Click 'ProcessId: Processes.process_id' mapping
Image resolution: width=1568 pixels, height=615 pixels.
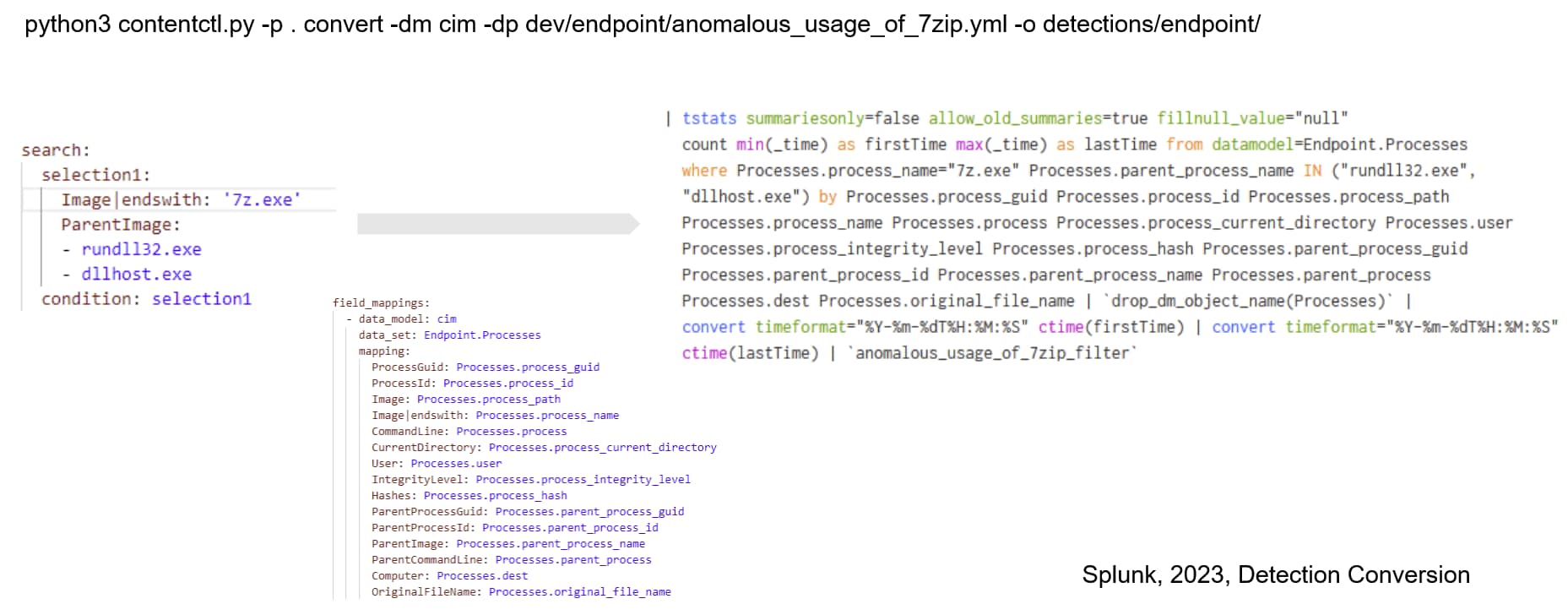tap(473, 384)
